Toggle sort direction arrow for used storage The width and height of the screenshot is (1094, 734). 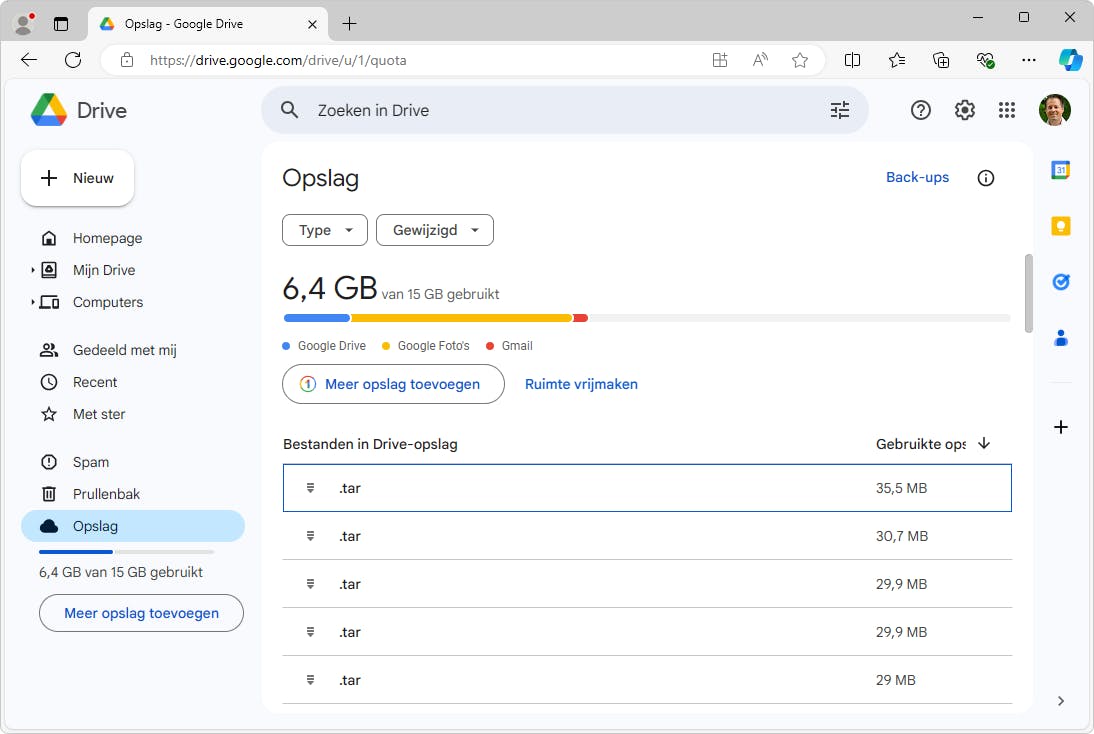984,444
